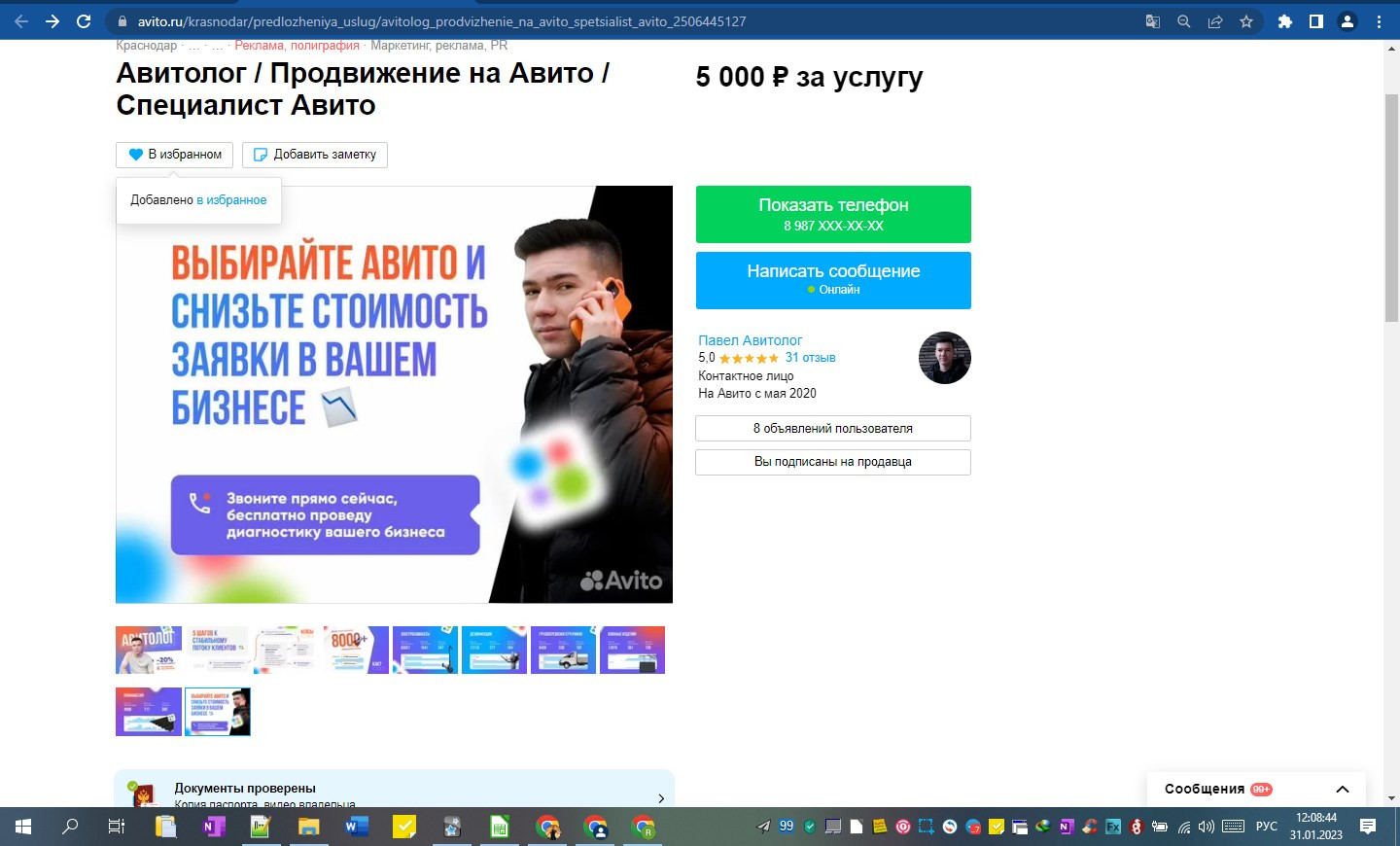
Task: View '8 объявлений пользователя'
Action: [x=833, y=429]
